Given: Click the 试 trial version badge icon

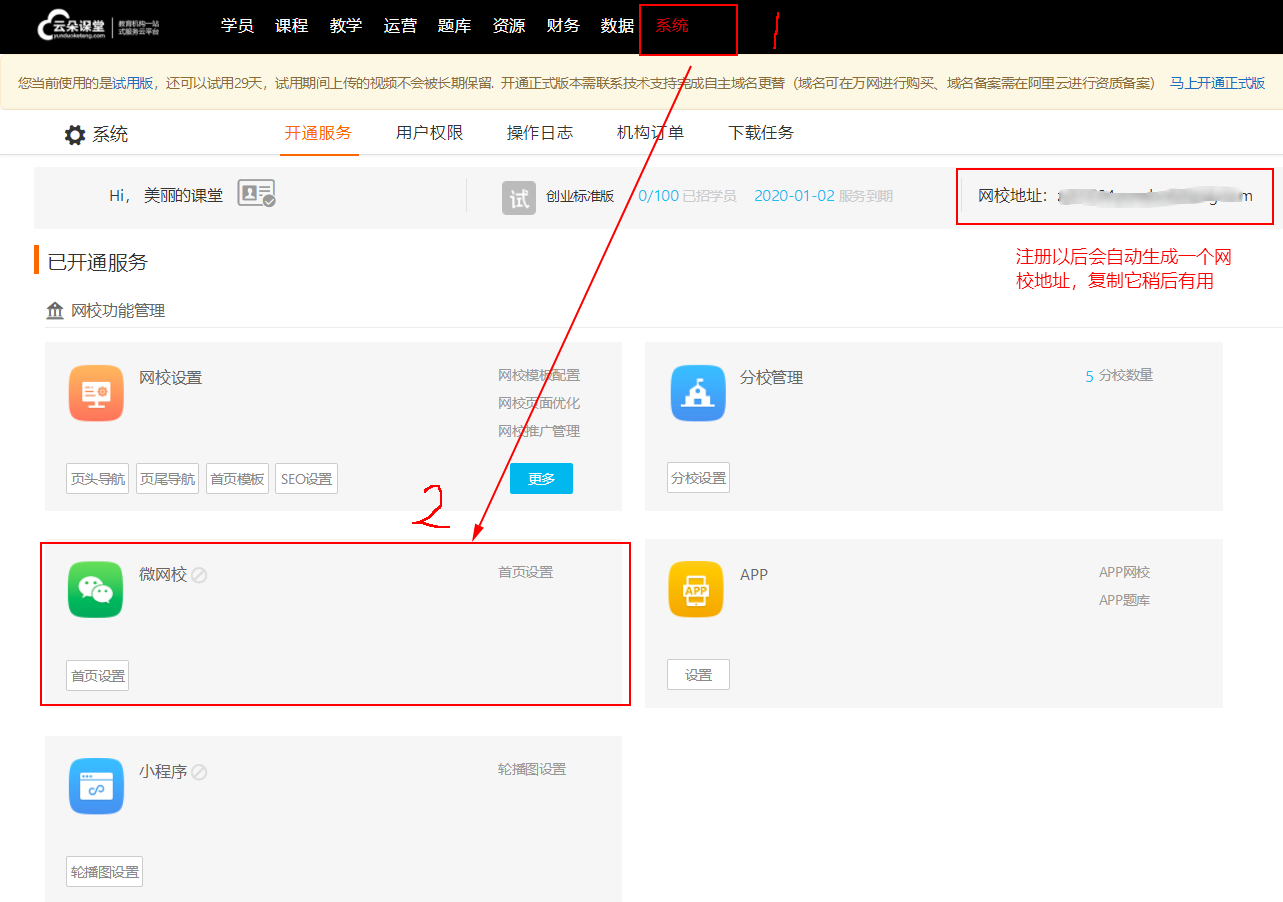Looking at the screenshot, I should click(519, 198).
